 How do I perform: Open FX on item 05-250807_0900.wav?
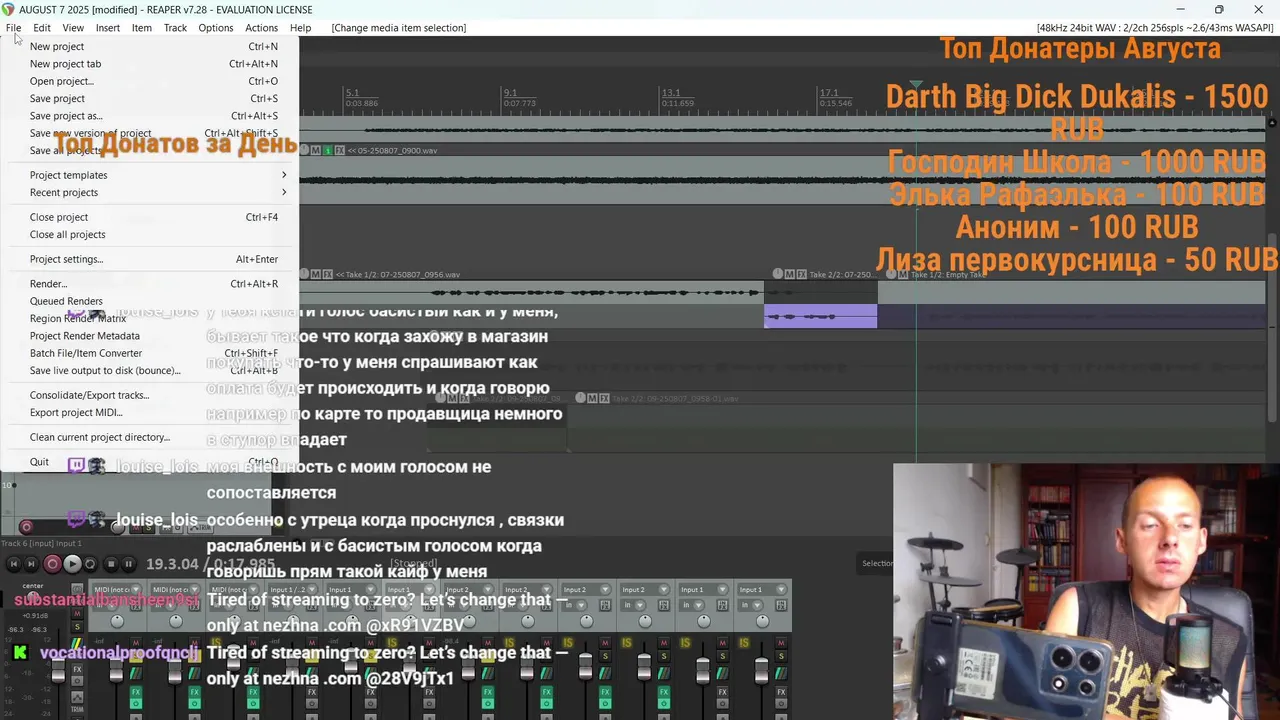click(340, 150)
